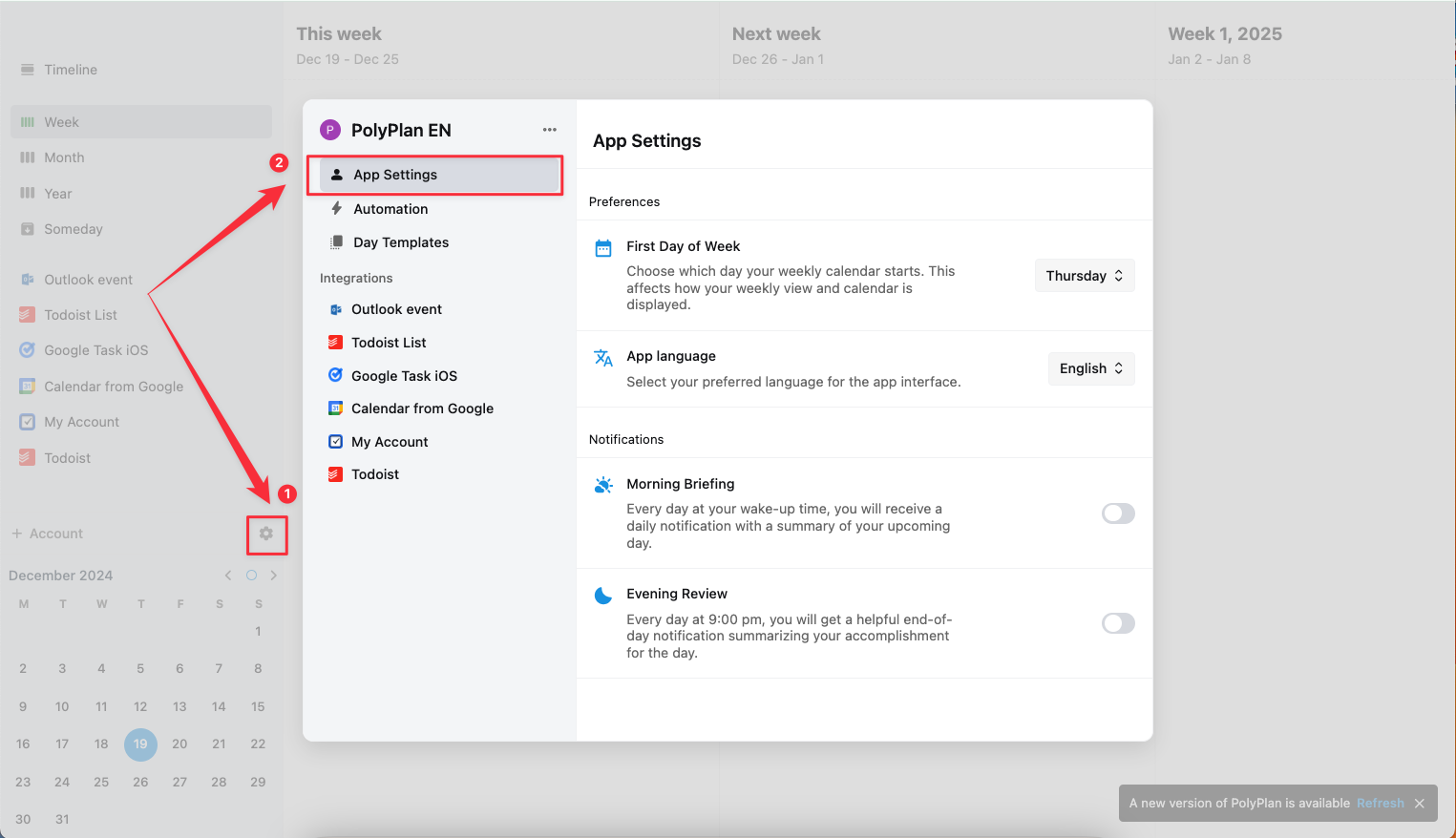Click Refresh link to update PolyPlan
This screenshot has width=1456, height=838.
tap(1380, 804)
